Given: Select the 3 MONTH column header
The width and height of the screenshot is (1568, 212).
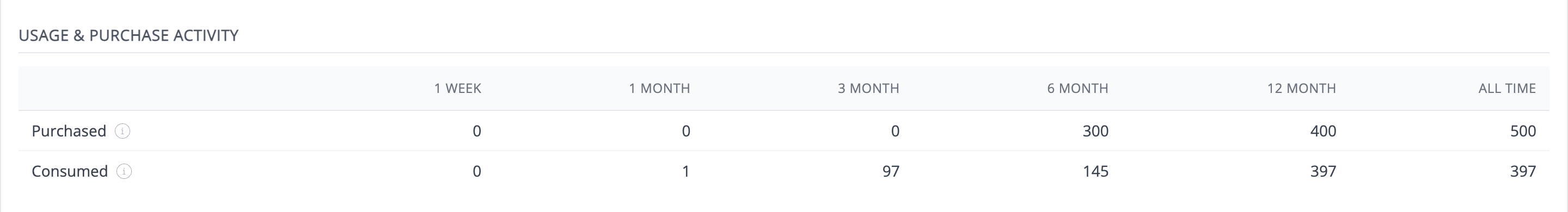Looking at the screenshot, I should tap(868, 89).
